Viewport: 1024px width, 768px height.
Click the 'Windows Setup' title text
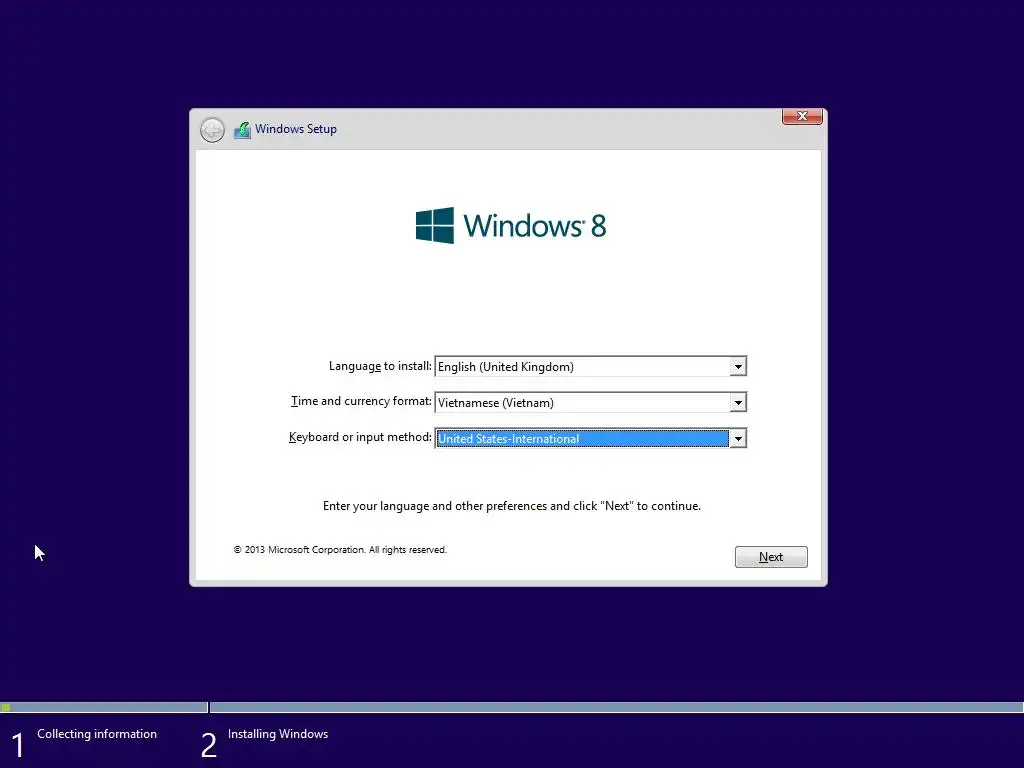296,129
